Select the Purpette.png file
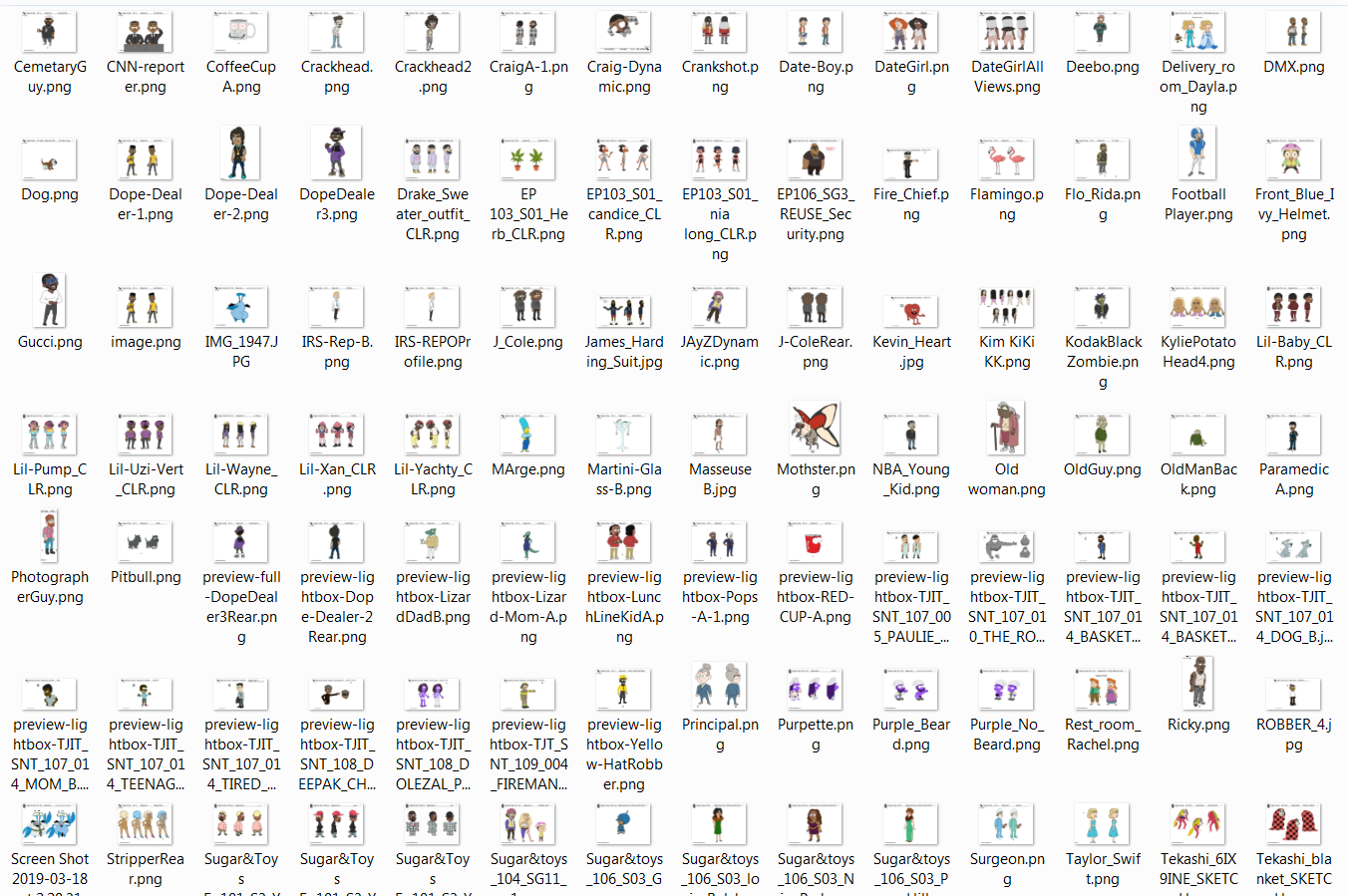The height and width of the screenshot is (896, 1348). (x=815, y=689)
